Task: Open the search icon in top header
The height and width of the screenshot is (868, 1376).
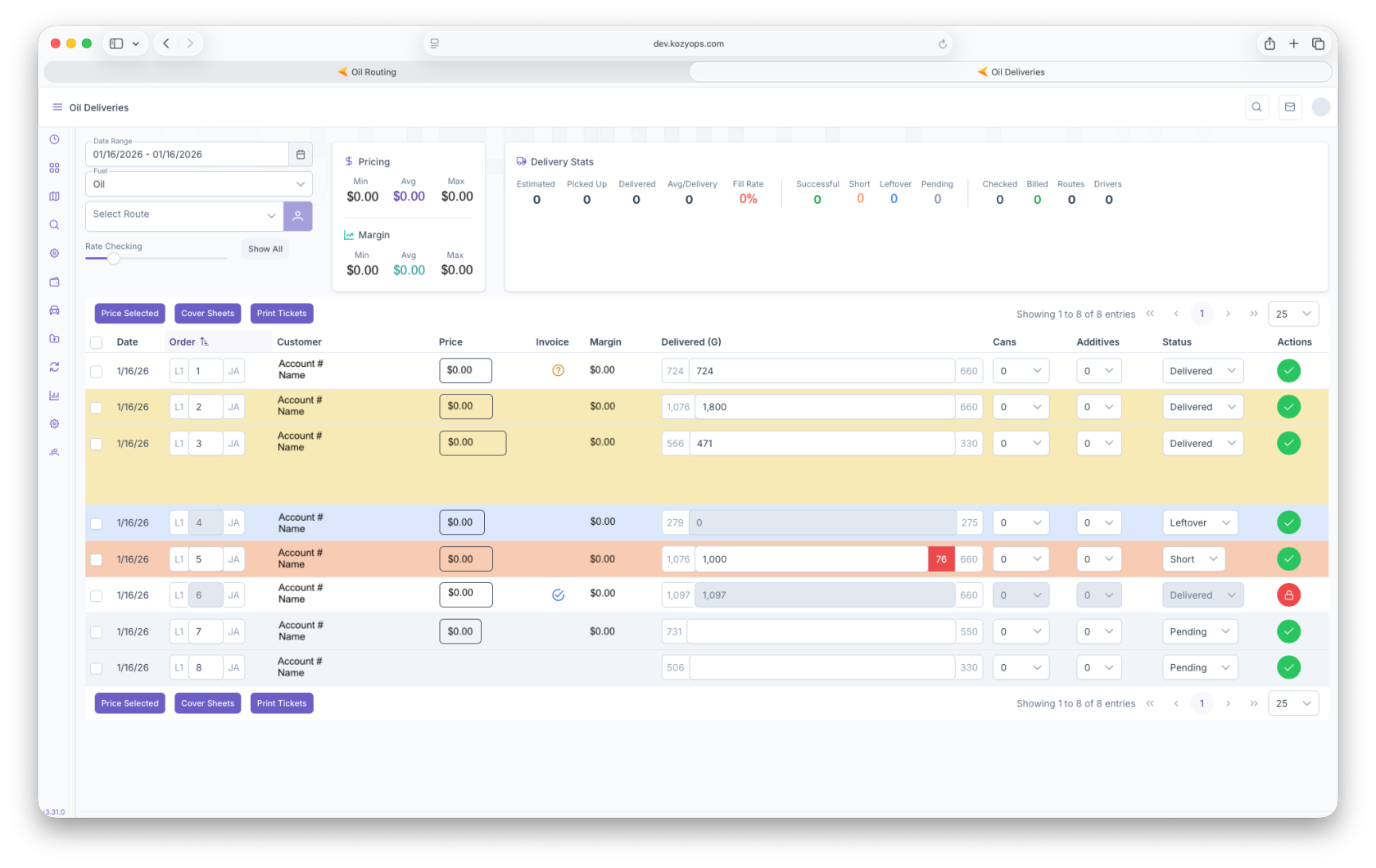Action: point(1256,107)
